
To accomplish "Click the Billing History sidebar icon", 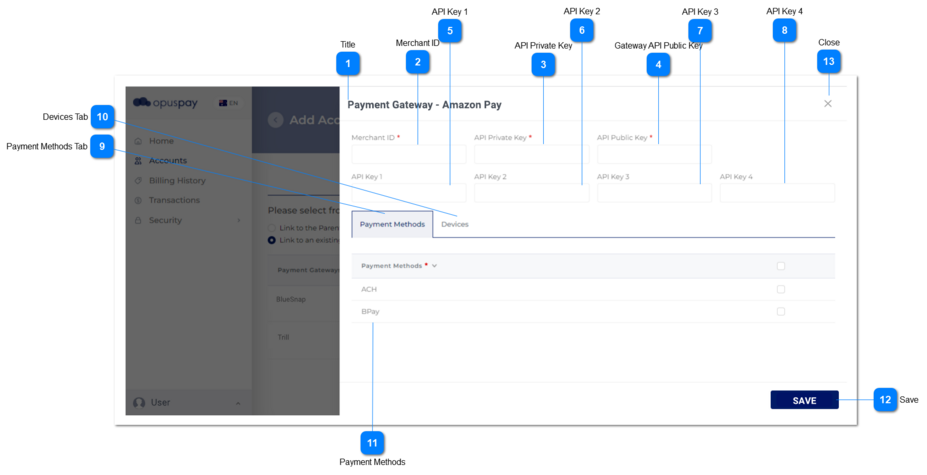I will [139, 181].
